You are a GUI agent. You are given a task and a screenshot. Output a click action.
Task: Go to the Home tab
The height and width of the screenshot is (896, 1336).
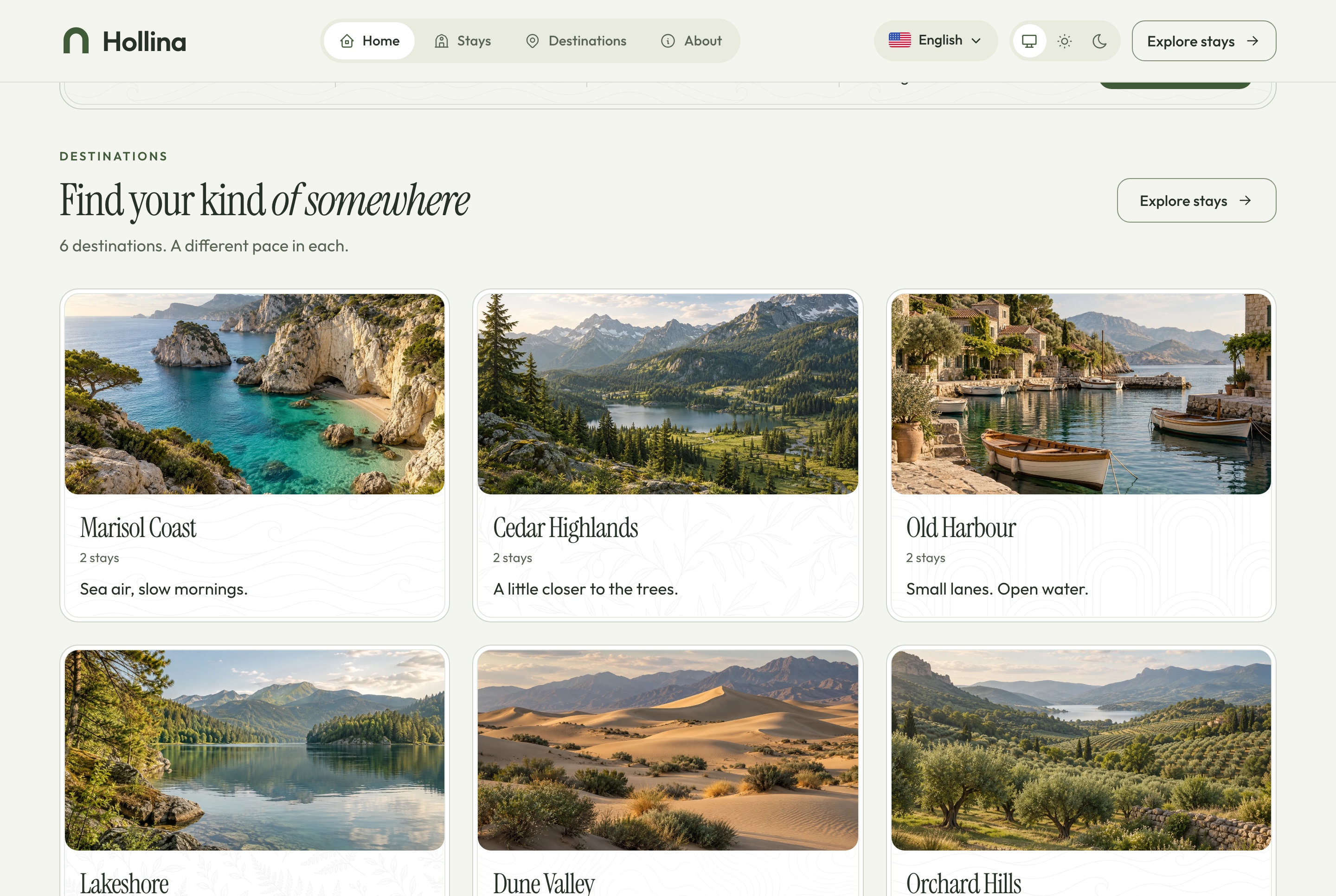(369, 40)
